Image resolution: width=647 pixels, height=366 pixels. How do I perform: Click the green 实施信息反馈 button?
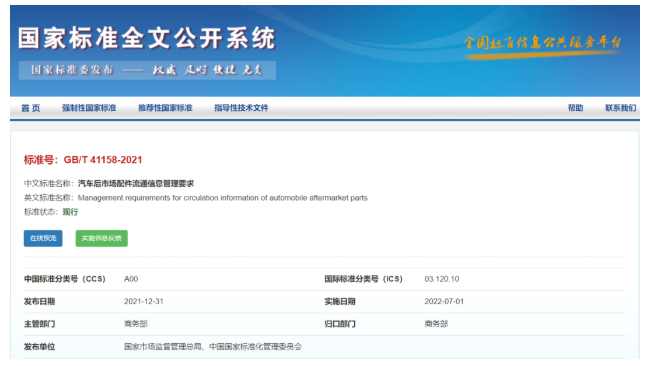102,238
